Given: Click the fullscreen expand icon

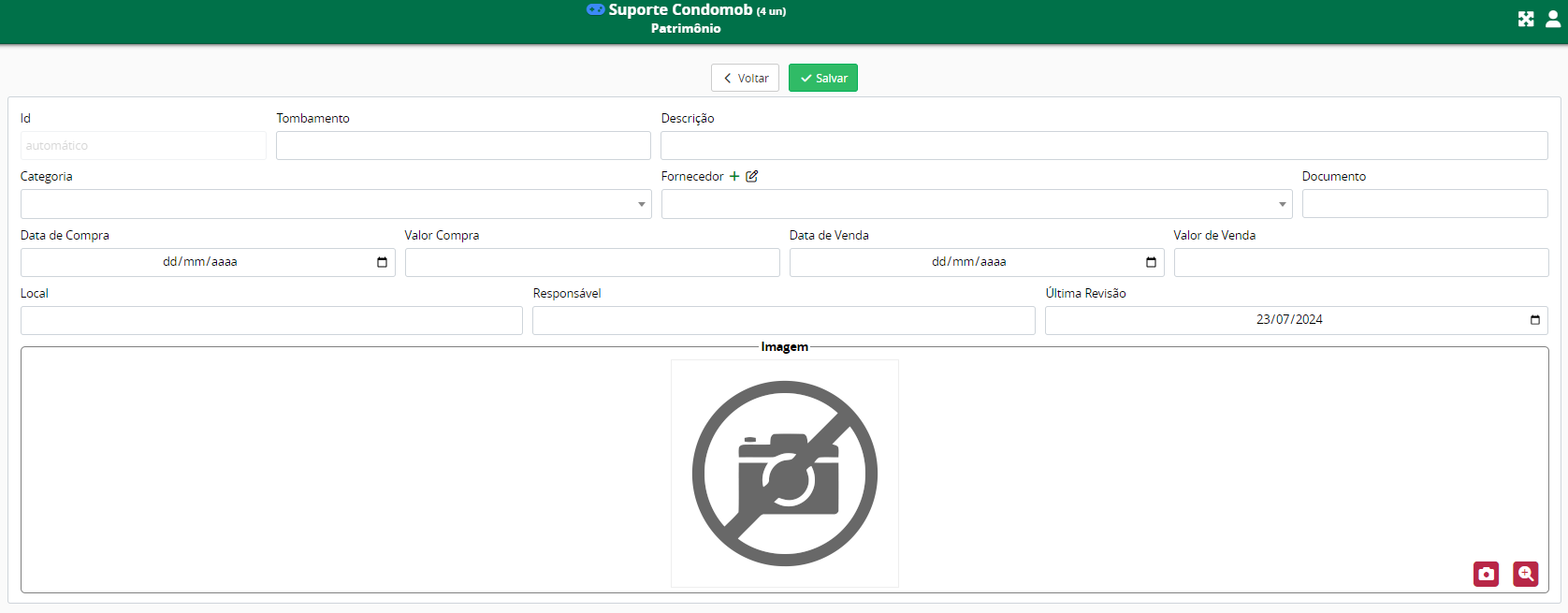Looking at the screenshot, I should pyautogui.click(x=1526, y=19).
